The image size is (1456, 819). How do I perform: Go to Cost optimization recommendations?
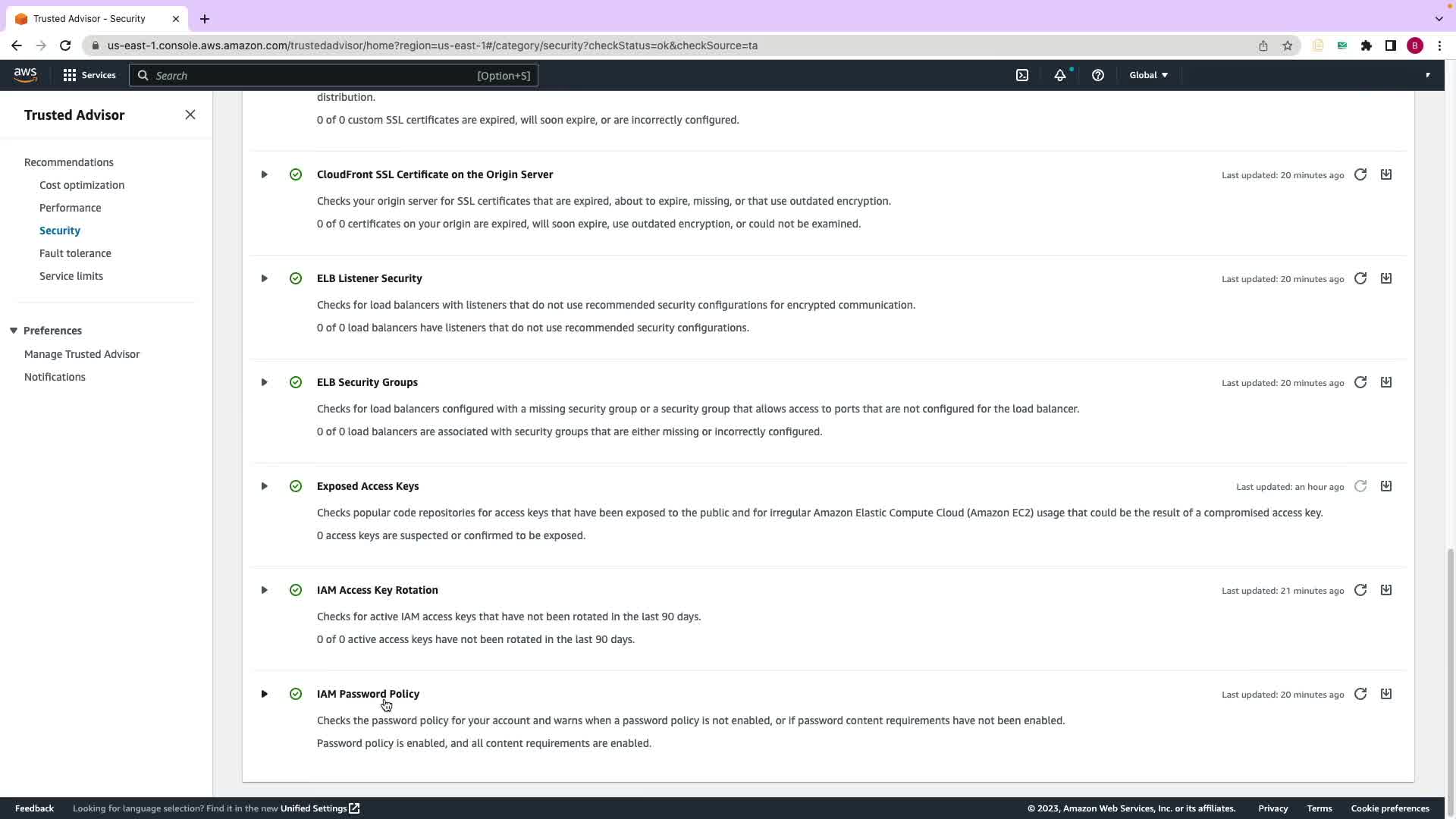pyautogui.click(x=82, y=185)
